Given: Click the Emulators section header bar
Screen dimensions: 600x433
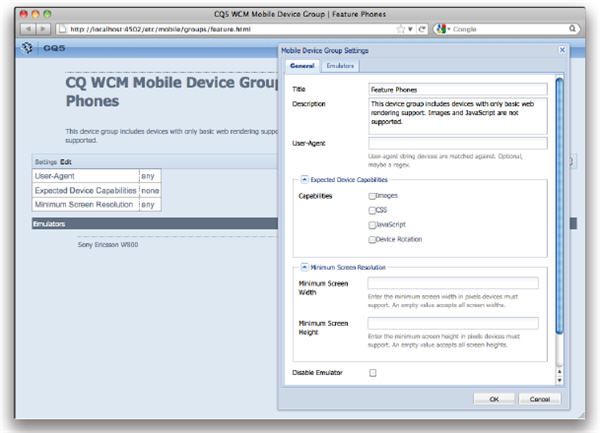Looking at the screenshot, I should click(x=155, y=224).
